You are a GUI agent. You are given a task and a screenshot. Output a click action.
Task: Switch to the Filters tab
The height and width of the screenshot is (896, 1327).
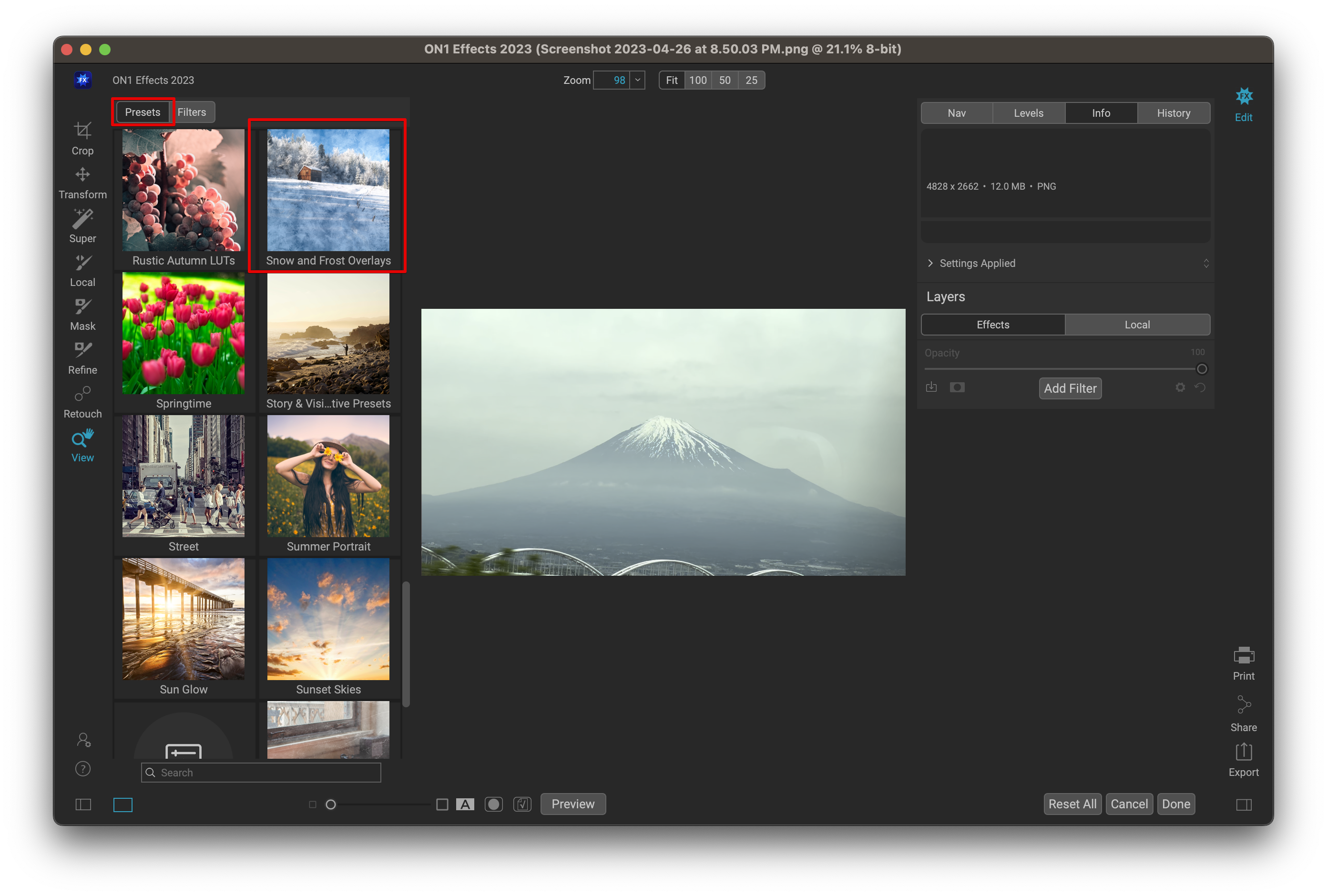click(x=192, y=112)
